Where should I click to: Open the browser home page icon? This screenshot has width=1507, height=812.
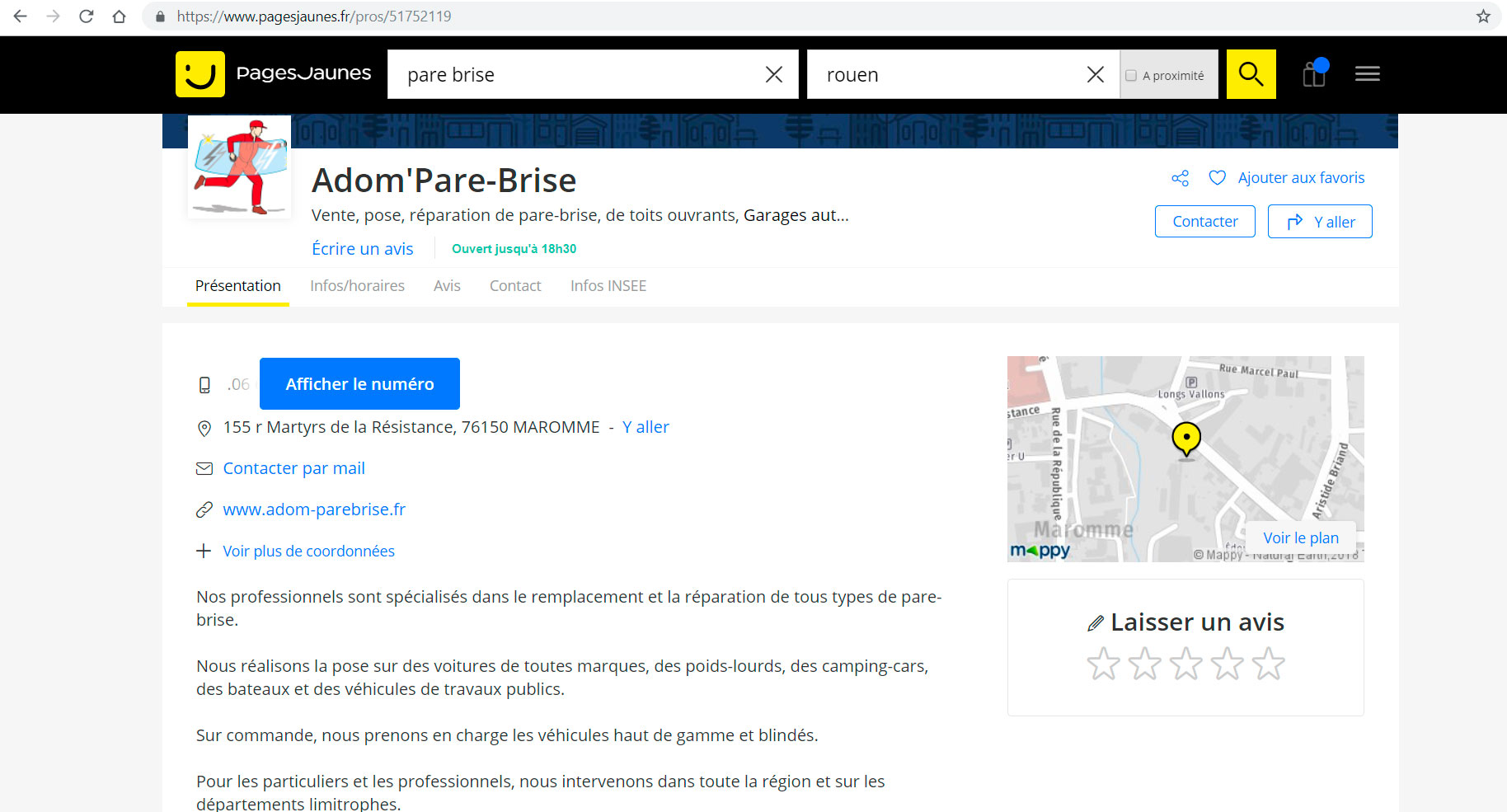coord(120,16)
